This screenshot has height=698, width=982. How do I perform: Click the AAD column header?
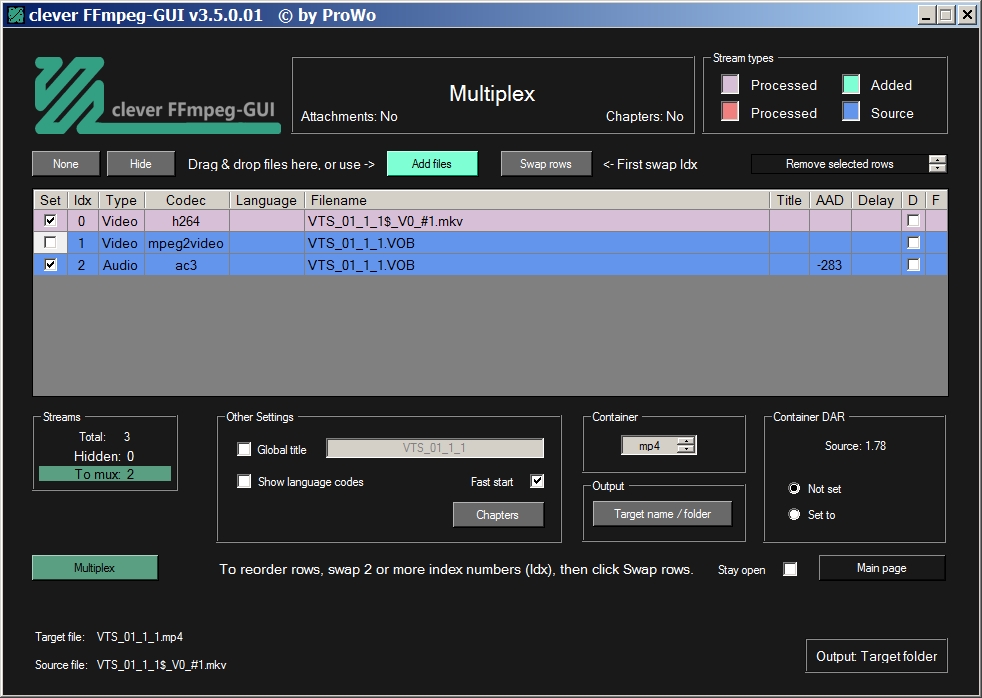pos(830,200)
